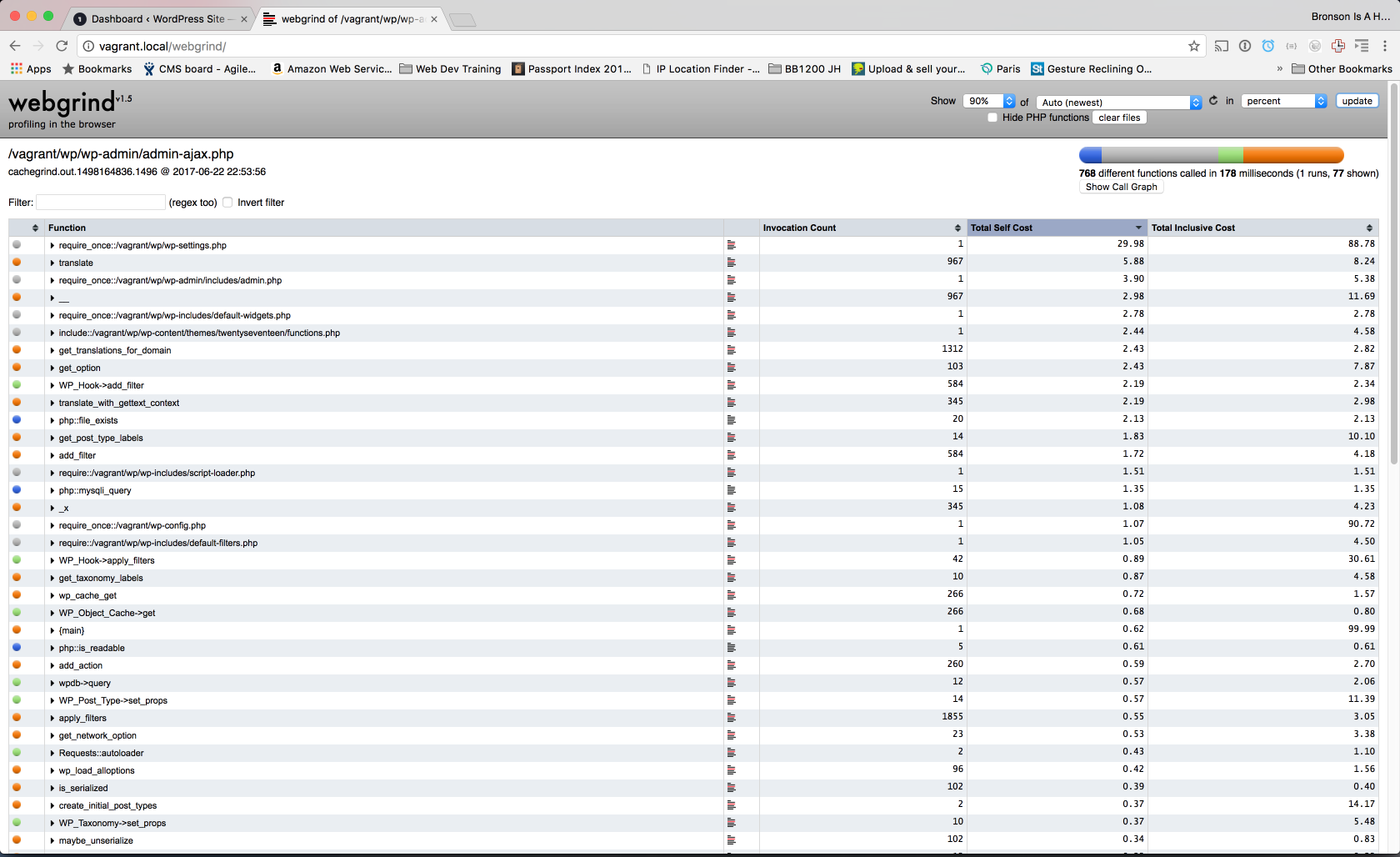Show hidden bookmarks overflow chevron

(1280, 69)
